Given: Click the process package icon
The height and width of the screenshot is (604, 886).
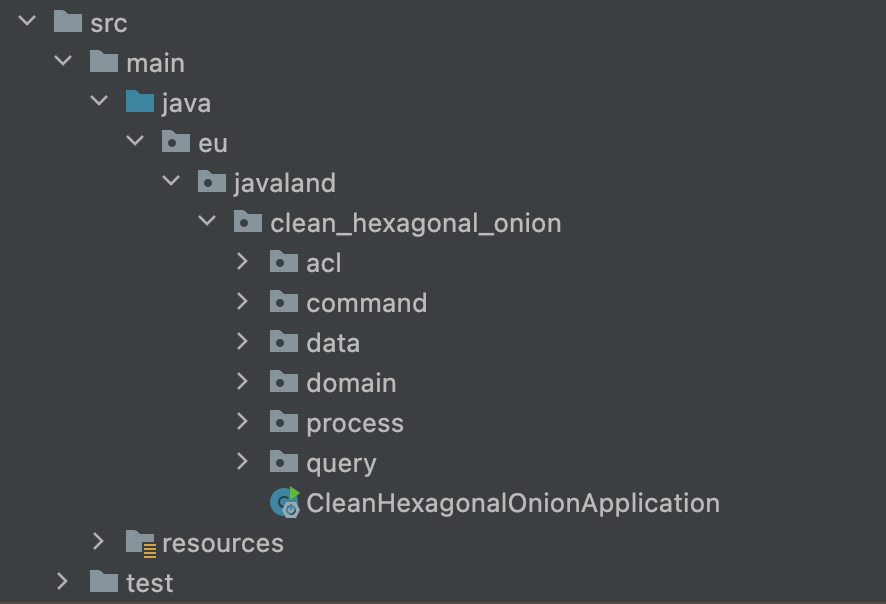Looking at the screenshot, I should pyautogui.click(x=284, y=422).
